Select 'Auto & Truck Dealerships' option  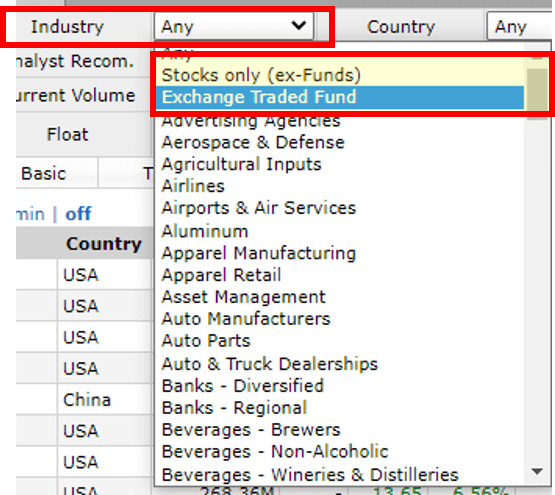[x=340, y=364]
